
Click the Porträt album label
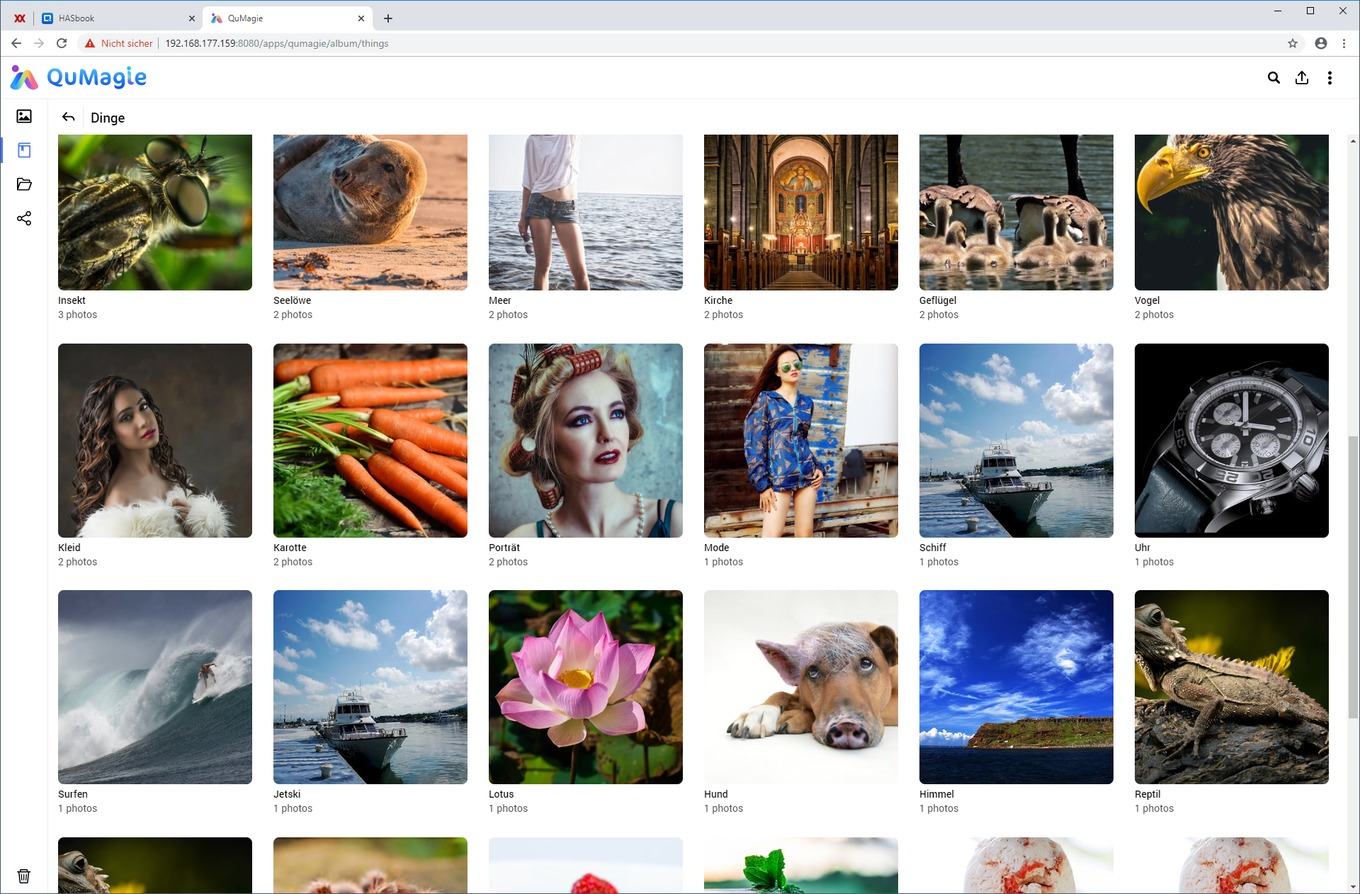click(x=505, y=547)
